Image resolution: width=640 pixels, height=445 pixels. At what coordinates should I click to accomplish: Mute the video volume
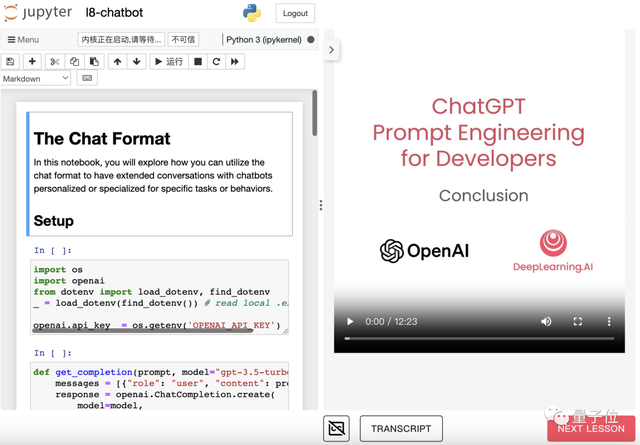(546, 322)
